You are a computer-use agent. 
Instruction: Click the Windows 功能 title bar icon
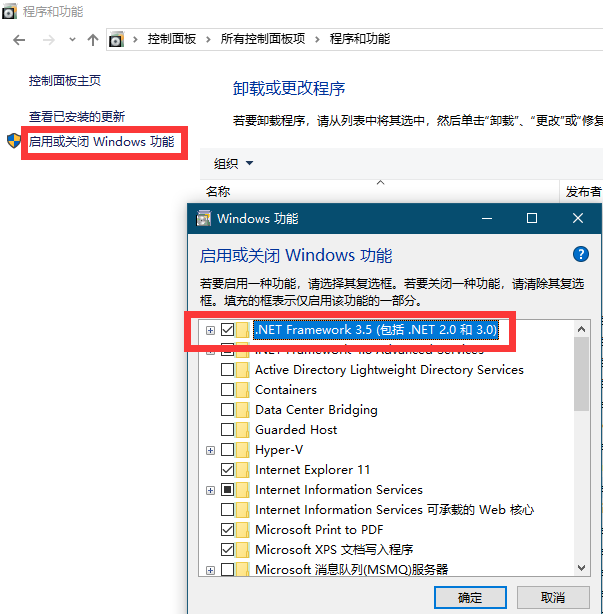[204, 219]
